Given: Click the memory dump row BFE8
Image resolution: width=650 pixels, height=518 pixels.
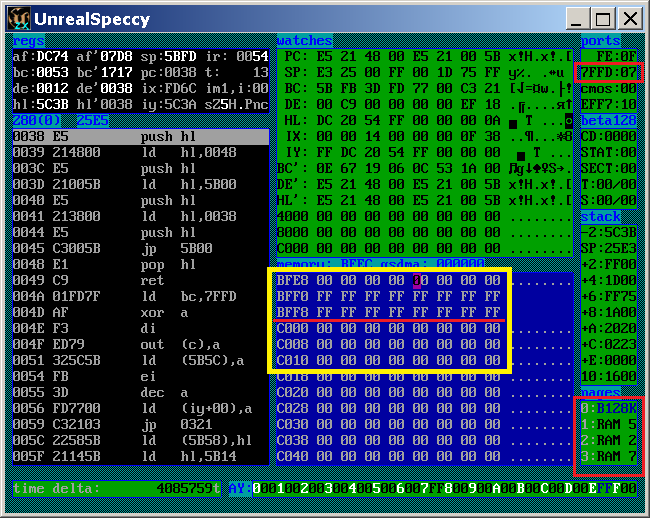Looking at the screenshot, I should (x=425, y=281).
